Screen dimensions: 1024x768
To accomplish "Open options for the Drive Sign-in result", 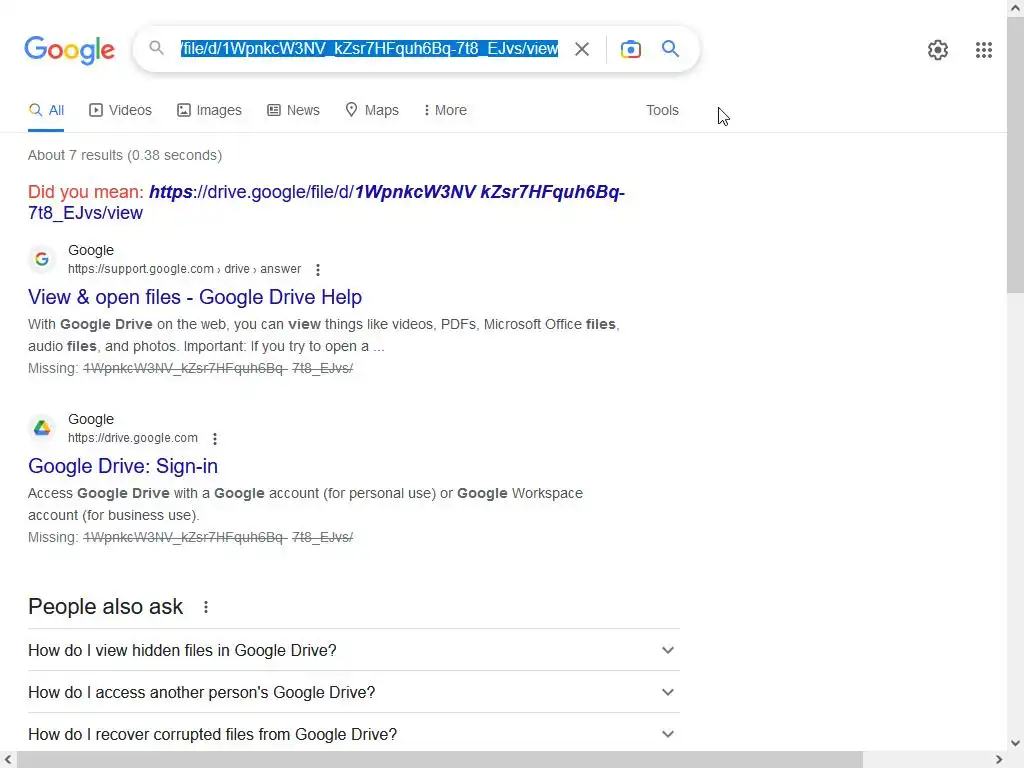I will tap(215, 439).
